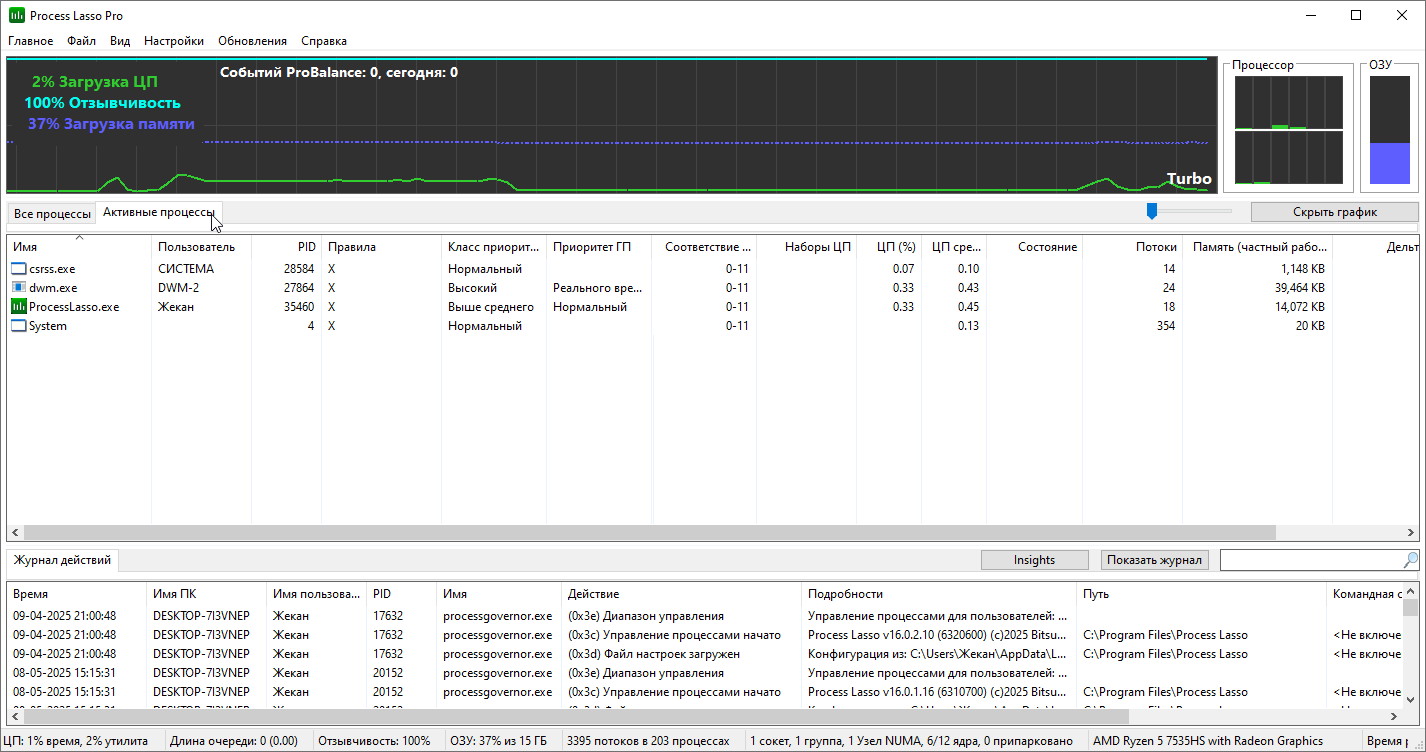Click status bar entry ОЗУ: 37% из 15 ГБ
Viewport: 1426px width, 752px height.
point(498,741)
